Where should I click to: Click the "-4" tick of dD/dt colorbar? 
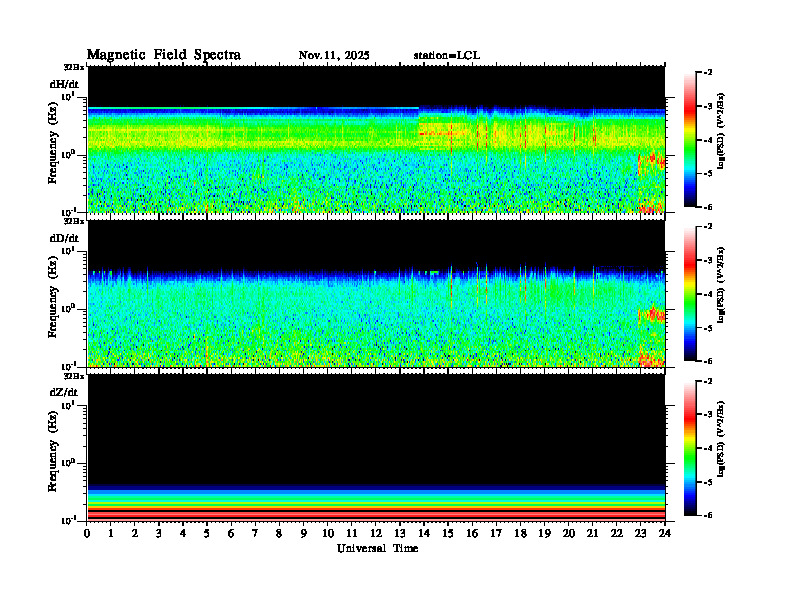[x=708, y=294]
